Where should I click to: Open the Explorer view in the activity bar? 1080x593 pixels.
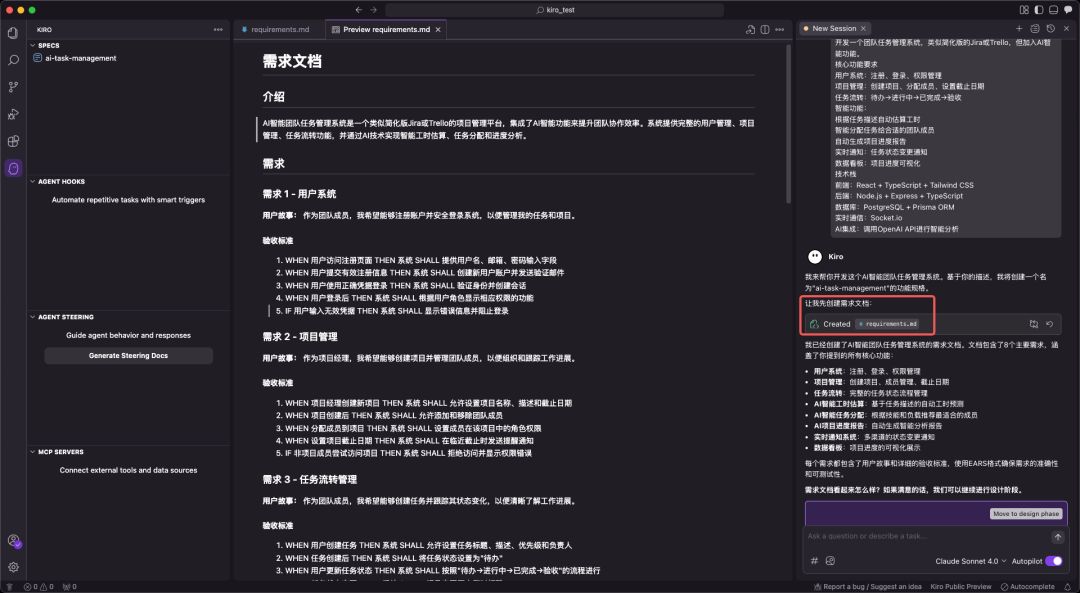(12, 33)
